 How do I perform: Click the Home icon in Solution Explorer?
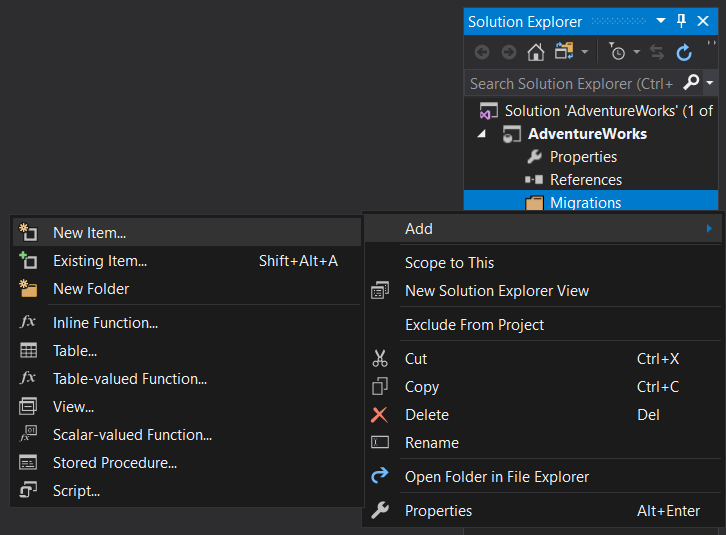pos(536,52)
